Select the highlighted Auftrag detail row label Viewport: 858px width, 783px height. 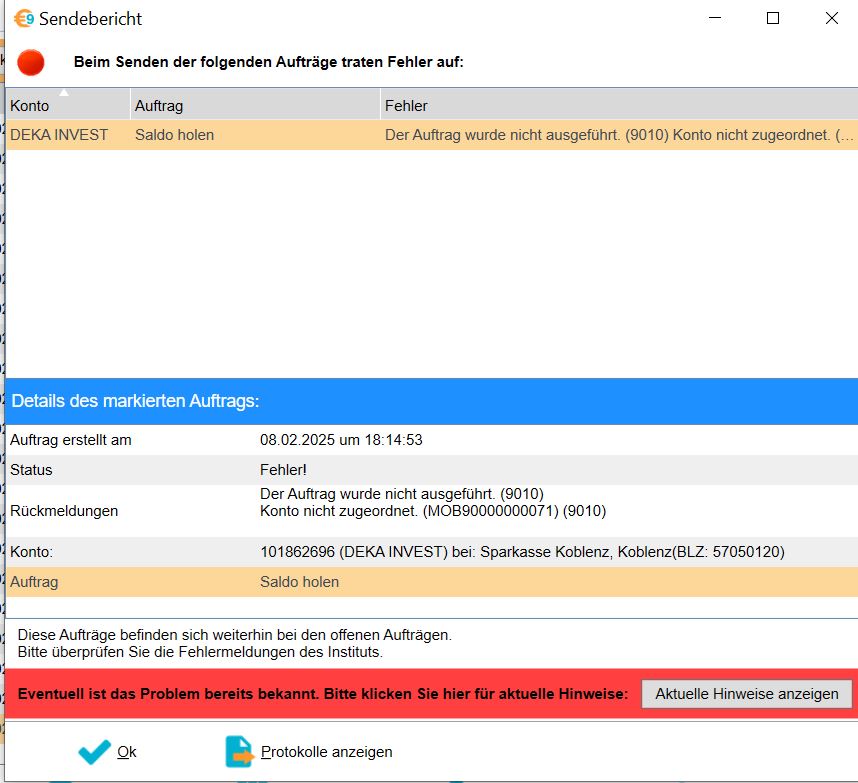tap(34, 582)
